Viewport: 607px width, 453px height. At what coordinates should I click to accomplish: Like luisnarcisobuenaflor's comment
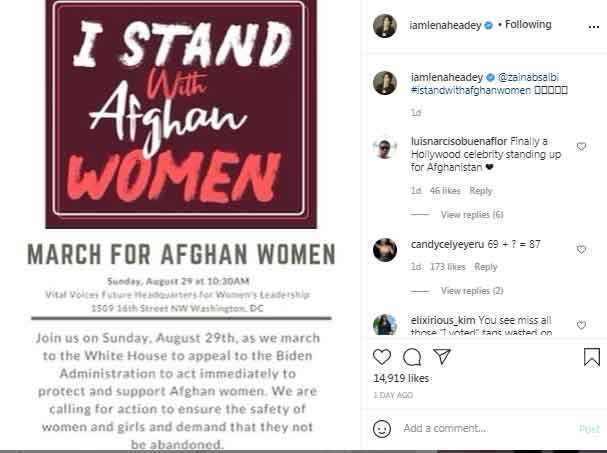point(581,146)
